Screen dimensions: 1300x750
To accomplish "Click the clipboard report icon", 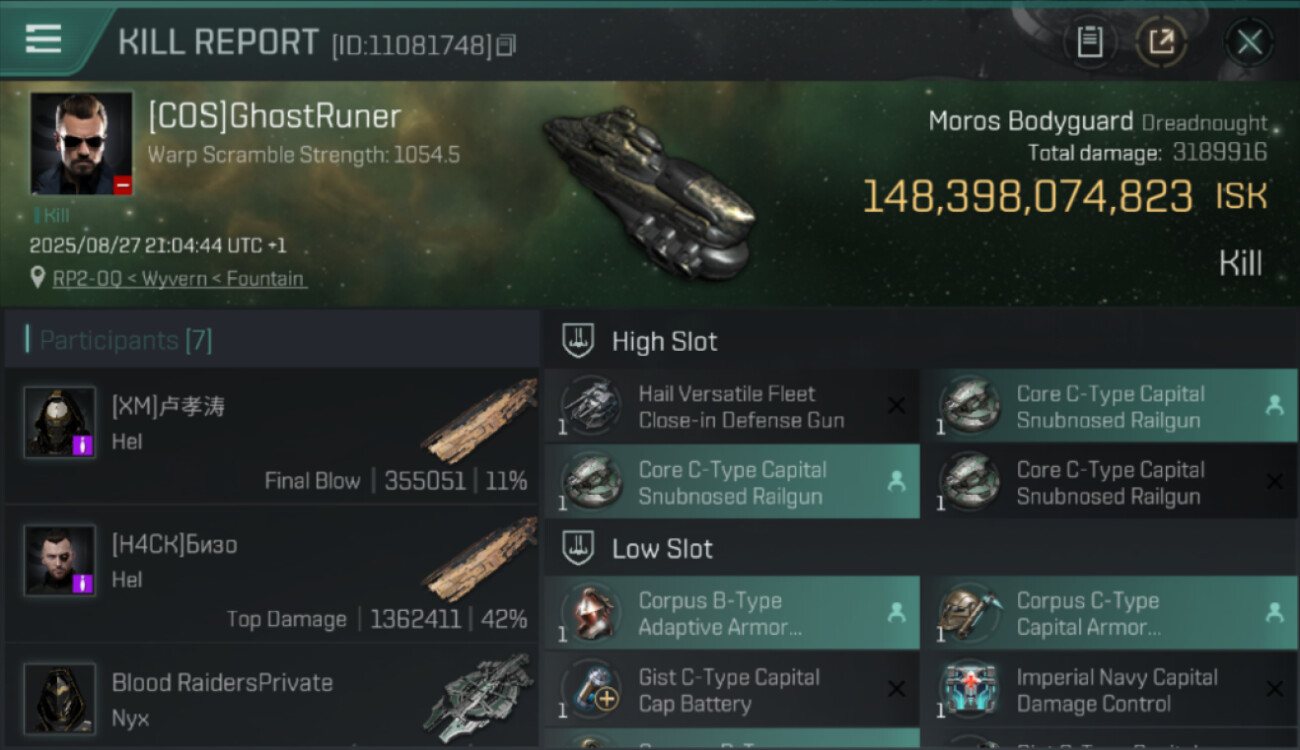I will pyautogui.click(x=1089, y=42).
